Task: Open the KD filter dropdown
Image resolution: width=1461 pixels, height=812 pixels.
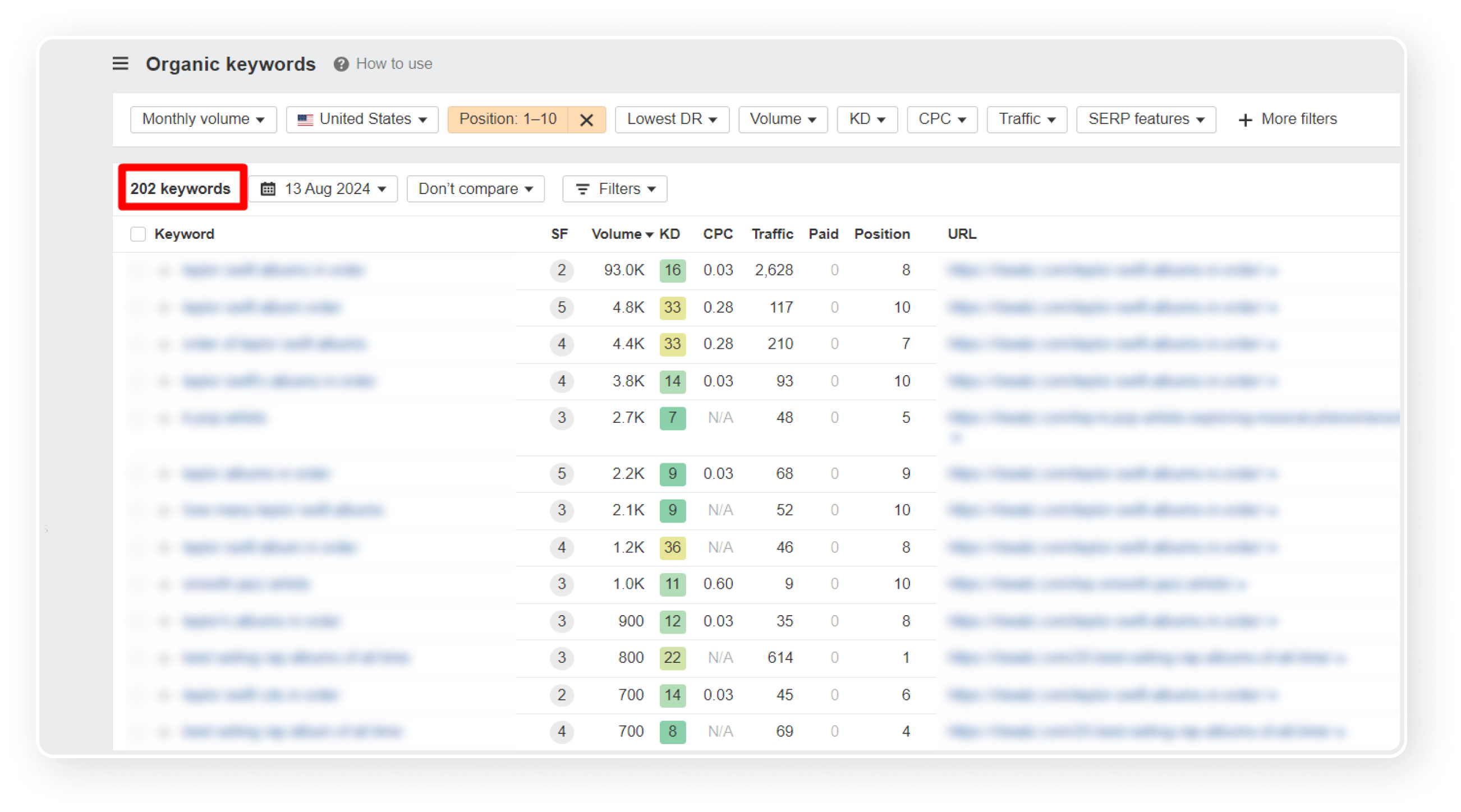Action: tap(867, 119)
